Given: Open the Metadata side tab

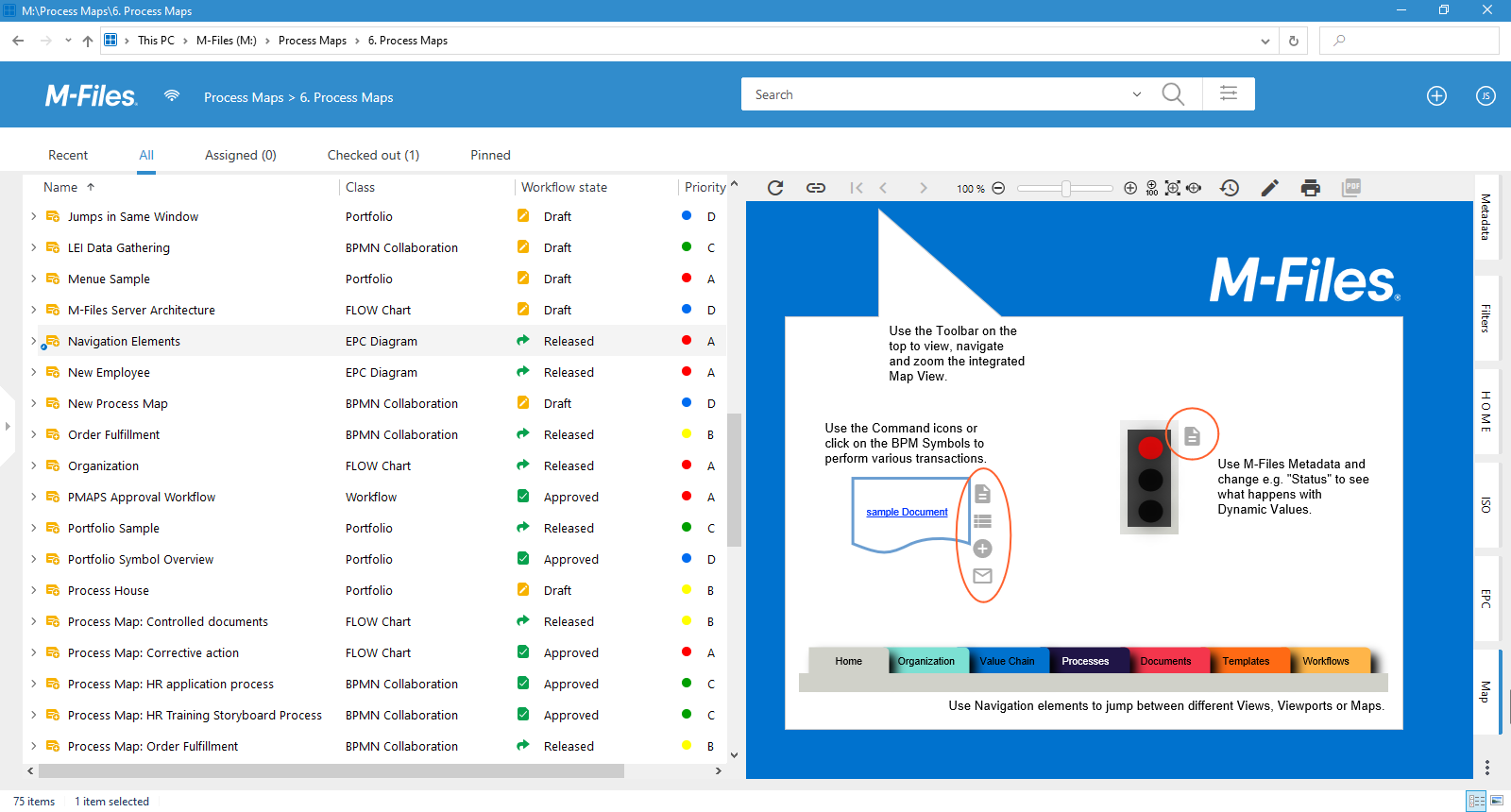Looking at the screenshot, I should (x=1486, y=217).
